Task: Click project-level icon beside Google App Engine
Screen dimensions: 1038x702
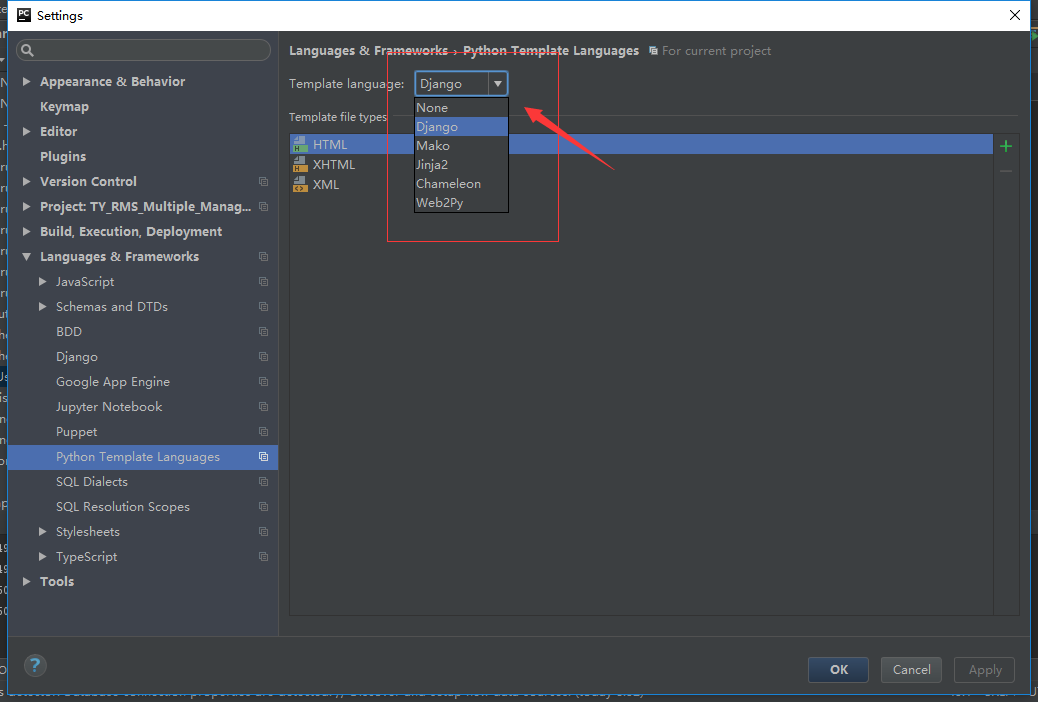Action: (x=263, y=381)
